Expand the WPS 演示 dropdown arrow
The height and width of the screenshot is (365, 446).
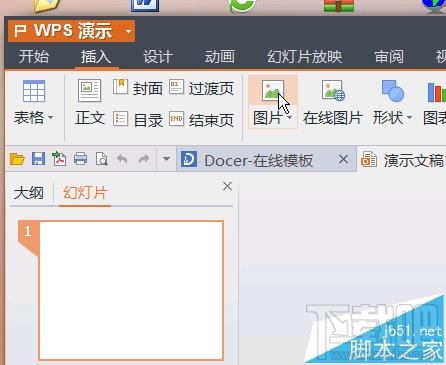128,32
